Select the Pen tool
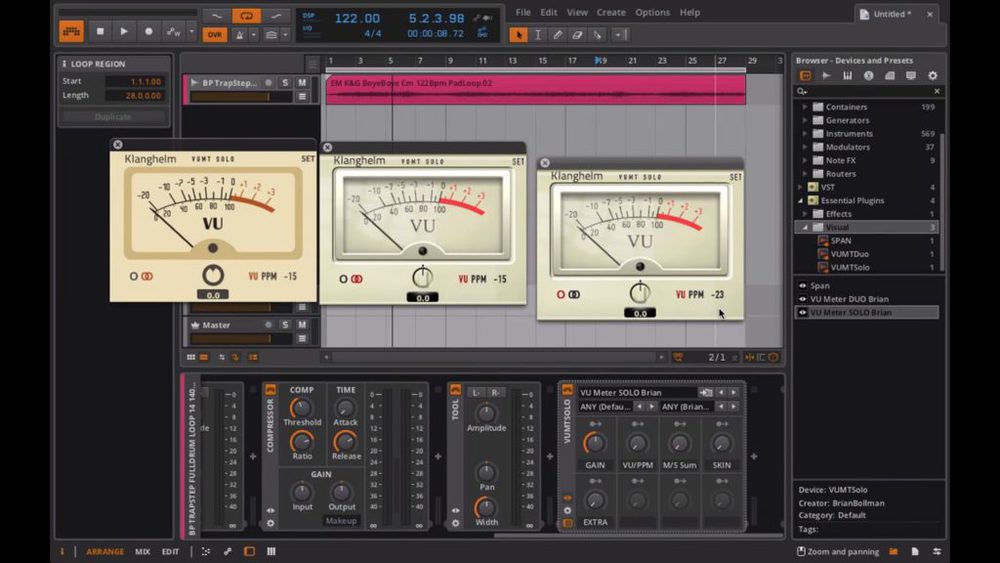1000x563 pixels. [x=558, y=35]
